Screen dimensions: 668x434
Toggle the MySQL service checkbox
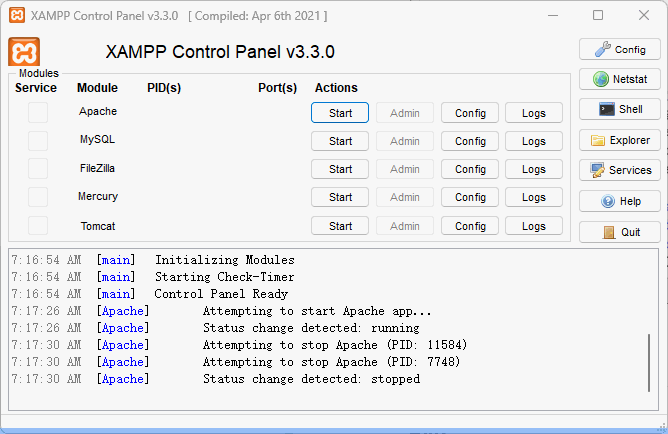tap(38, 140)
